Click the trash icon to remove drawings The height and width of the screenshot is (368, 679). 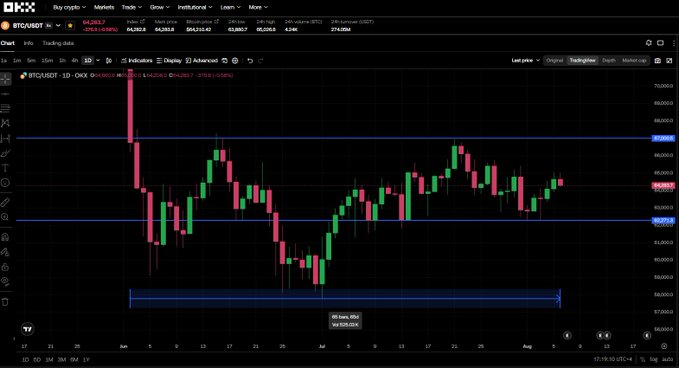[5, 302]
